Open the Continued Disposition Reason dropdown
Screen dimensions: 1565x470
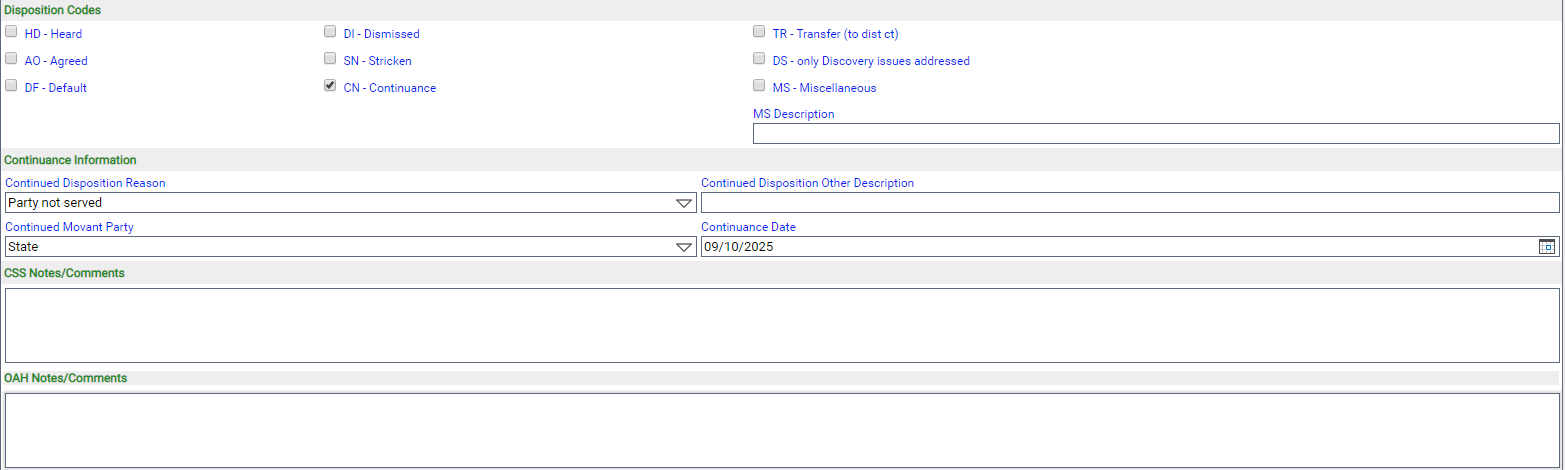[684, 203]
